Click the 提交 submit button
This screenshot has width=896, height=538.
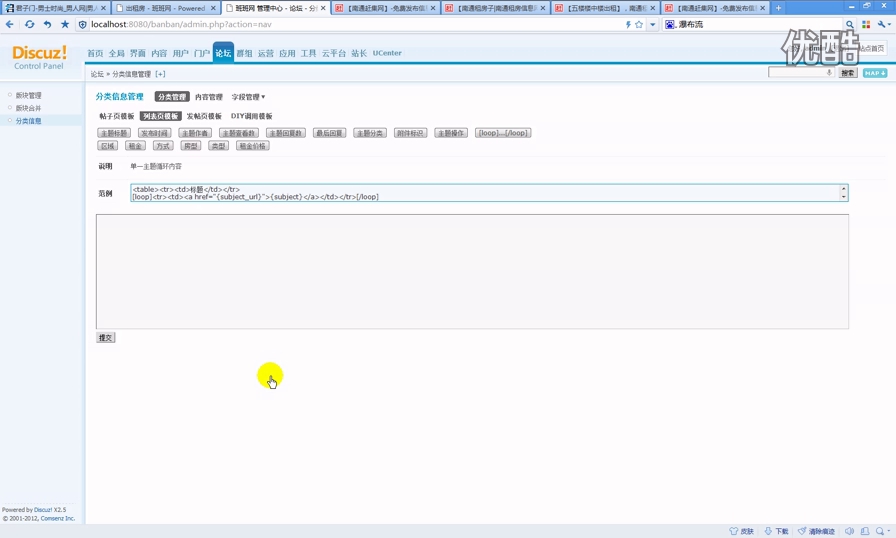105,338
